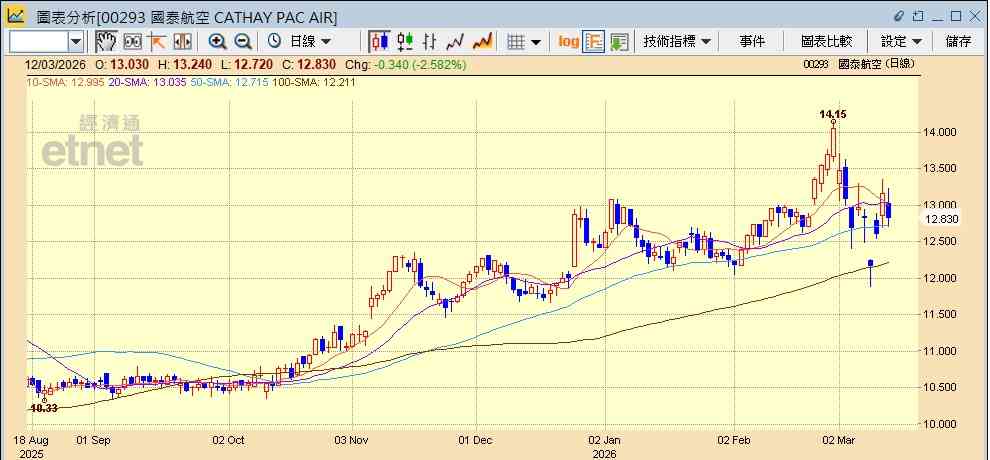Switch to OHLC bar chart style

coord(430,42)
